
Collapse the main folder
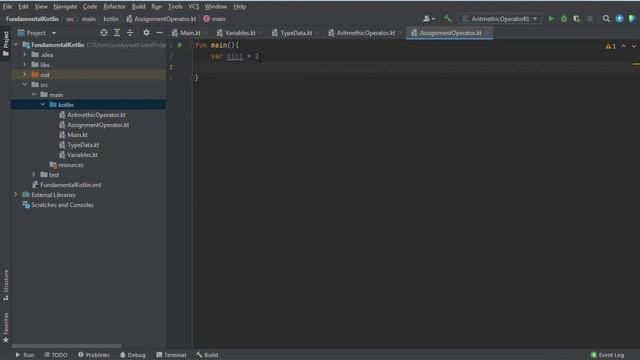pyautogui.click(x=34, y=94)
